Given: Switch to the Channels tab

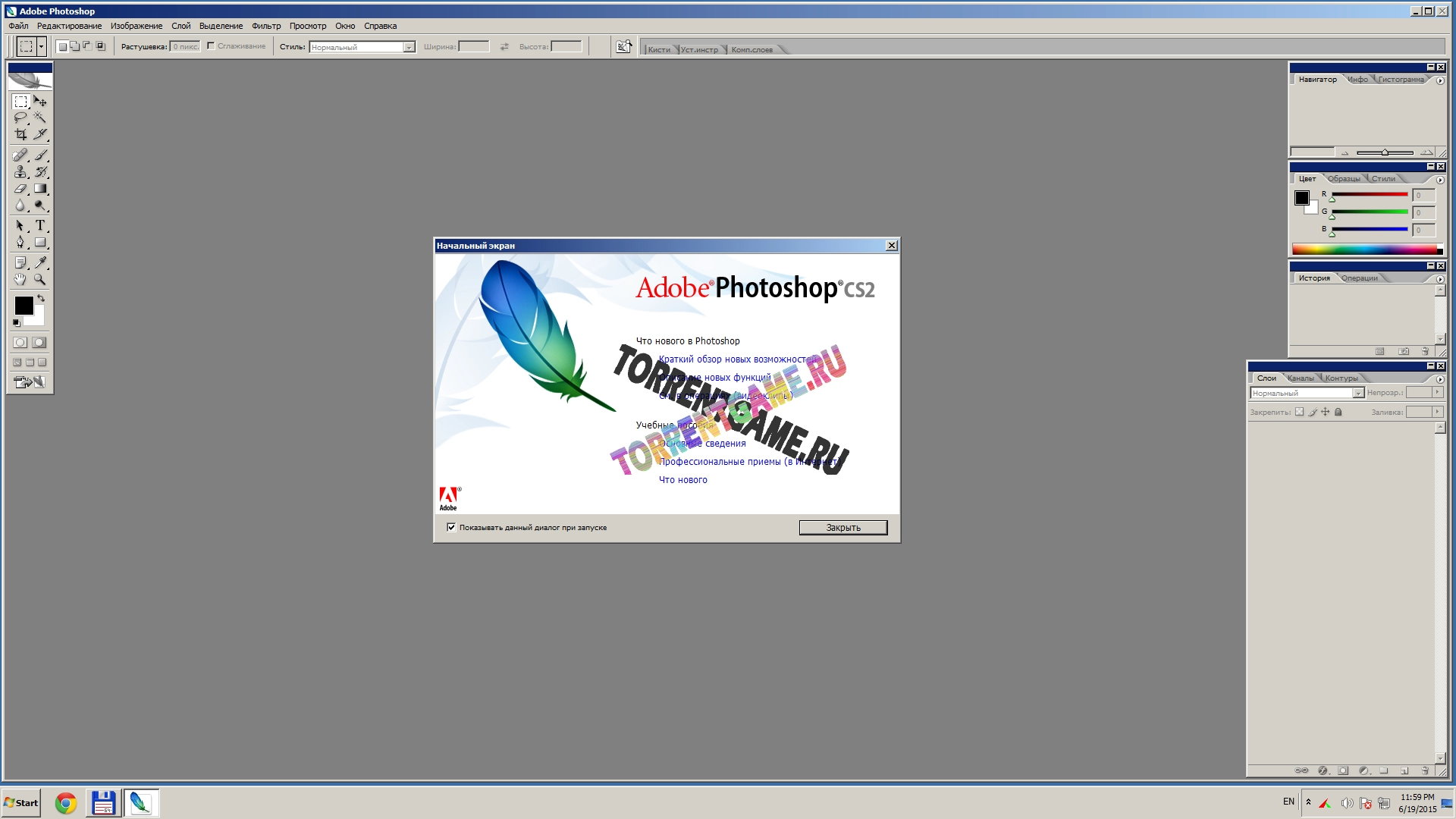Looking at the screenshot, I should (x=1301, y=378).
